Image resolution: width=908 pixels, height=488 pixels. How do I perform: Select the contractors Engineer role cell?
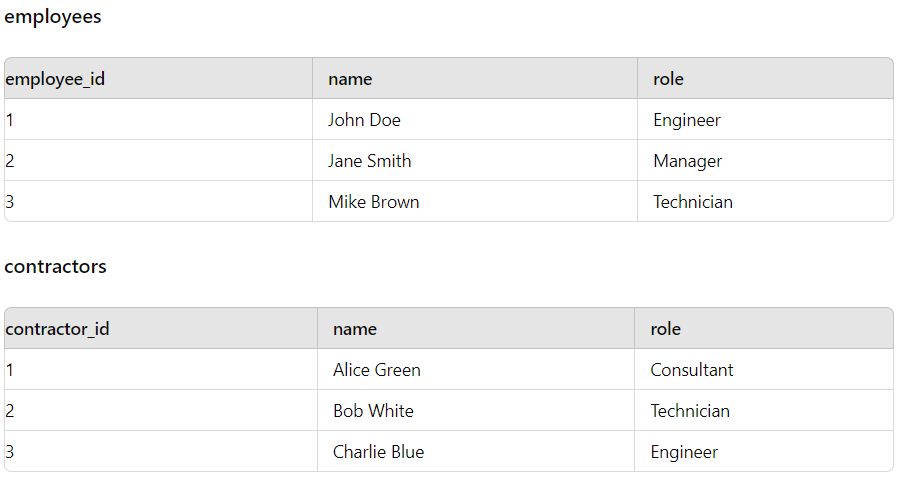764,452
